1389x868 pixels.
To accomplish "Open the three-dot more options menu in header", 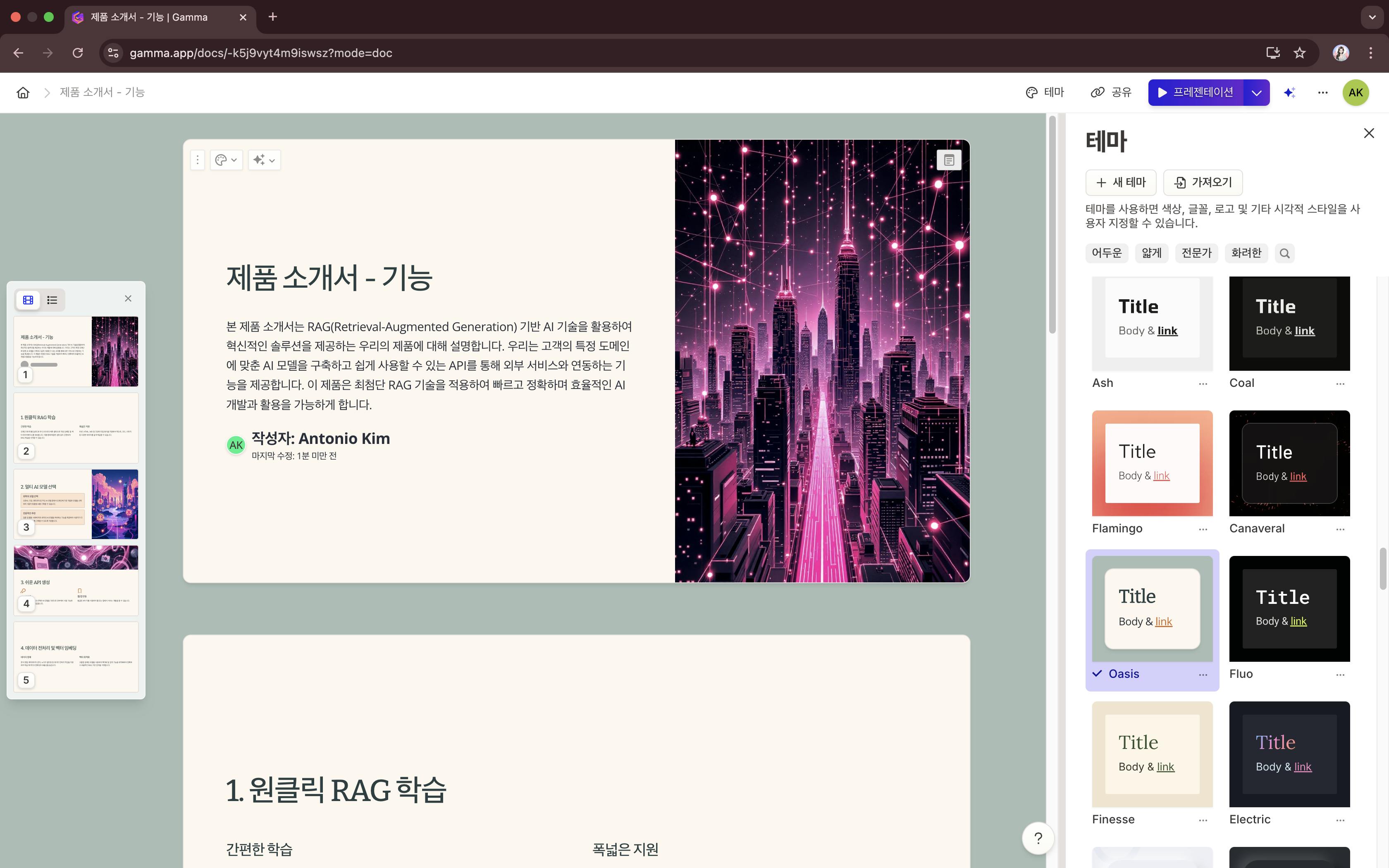I will 1323,93.
